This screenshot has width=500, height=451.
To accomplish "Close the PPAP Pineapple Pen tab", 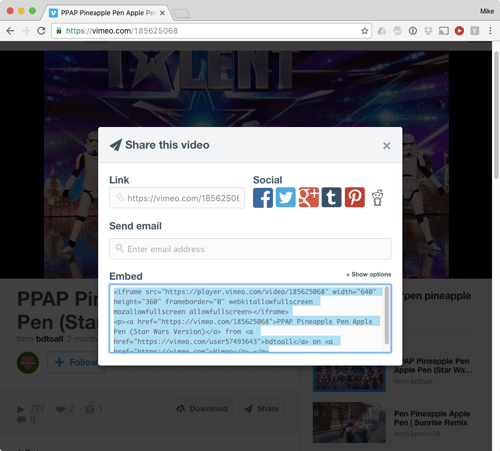I will coord(162,13).
